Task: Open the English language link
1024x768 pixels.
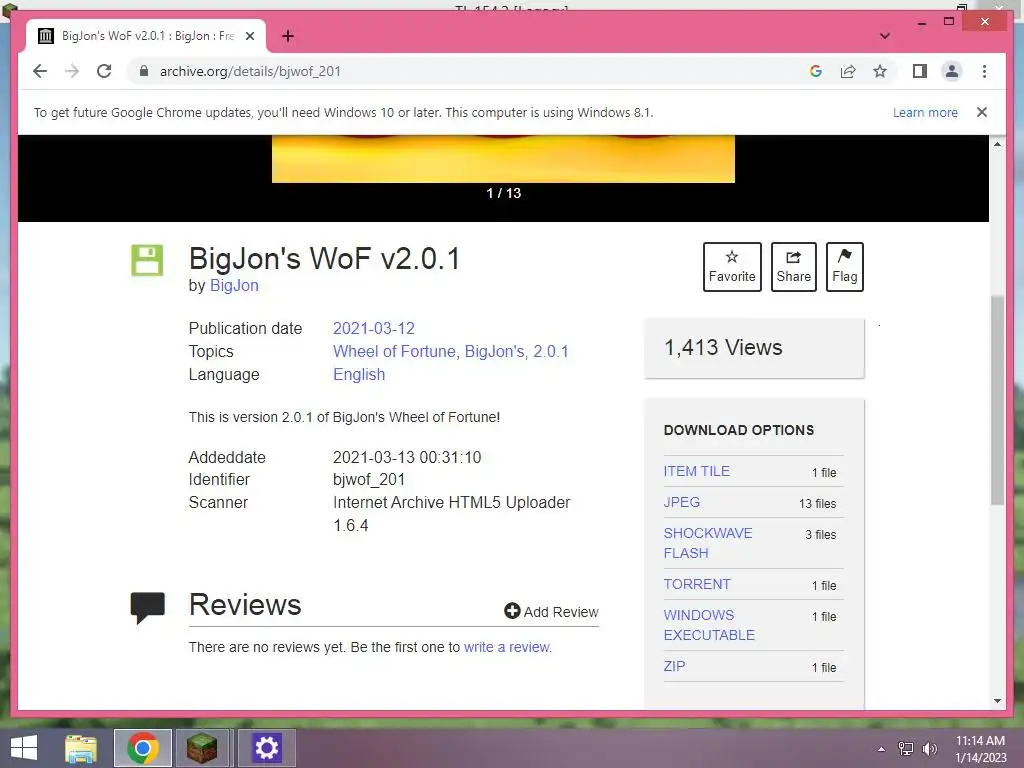Action: tap(359, 374)
